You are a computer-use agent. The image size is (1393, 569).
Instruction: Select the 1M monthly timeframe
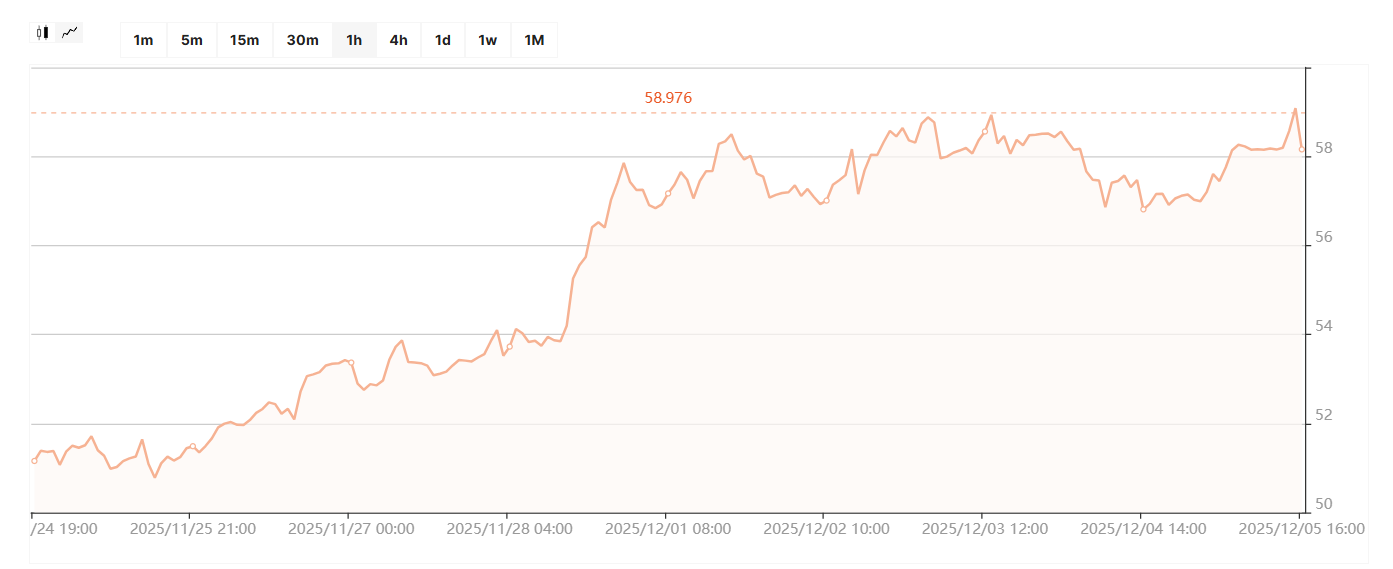[x=534, y=40]
